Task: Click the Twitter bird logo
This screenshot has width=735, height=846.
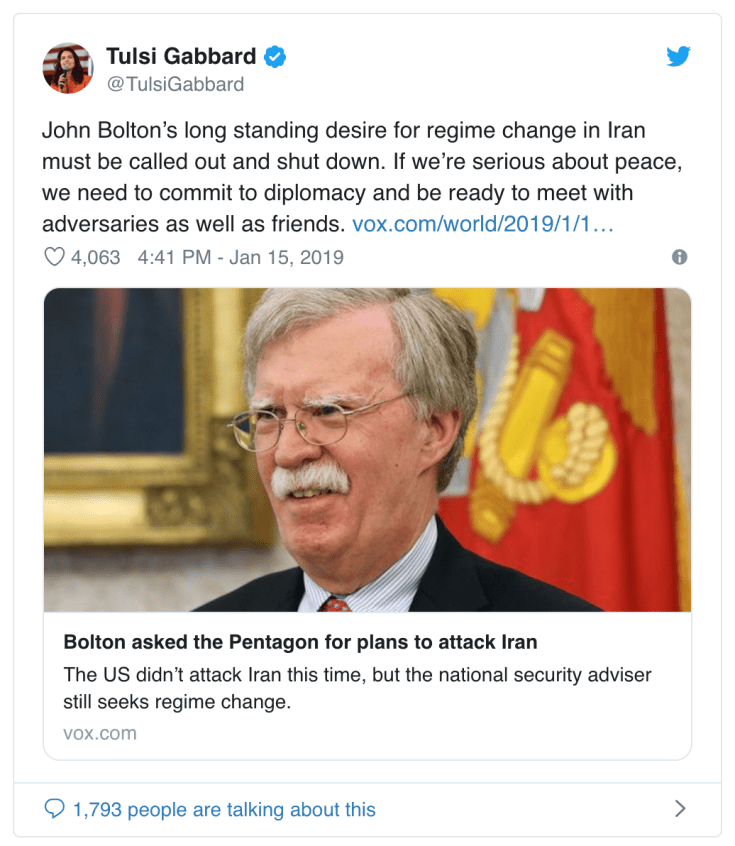Action: pyautogui.click(x=678, y=56)
